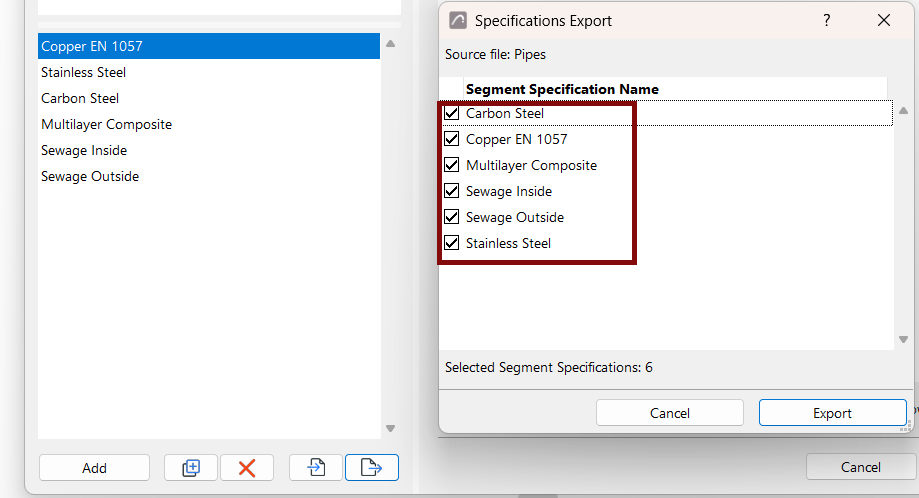Click Selected Segment Specifications: 6 text
The height and width of the screenshot is (498, 919).
click(x=549, y=367)
